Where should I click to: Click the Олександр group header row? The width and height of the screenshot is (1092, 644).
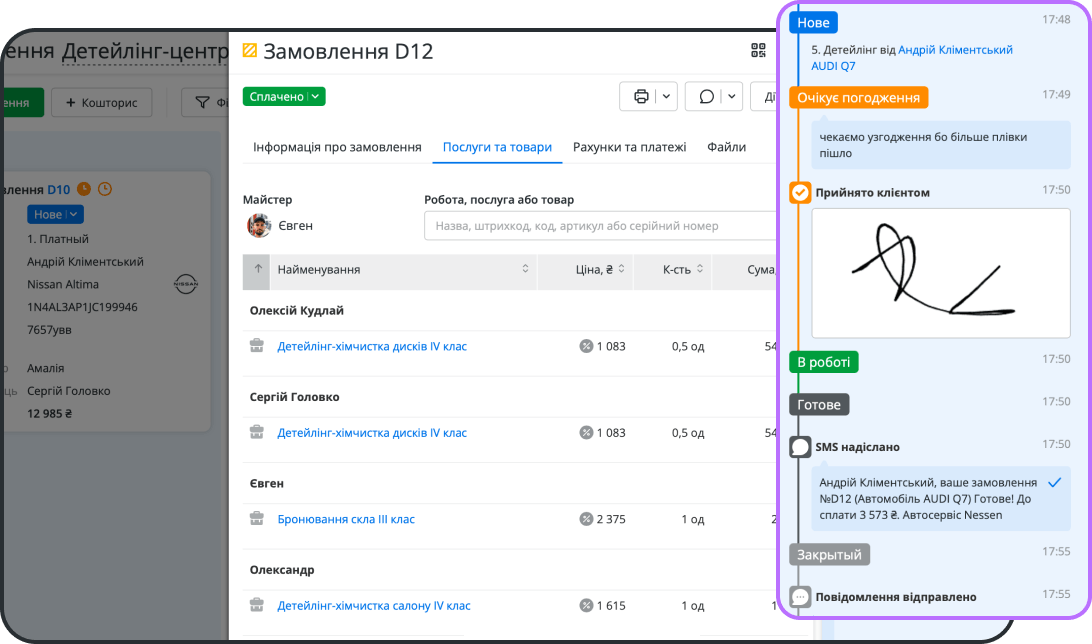[510, 570]
